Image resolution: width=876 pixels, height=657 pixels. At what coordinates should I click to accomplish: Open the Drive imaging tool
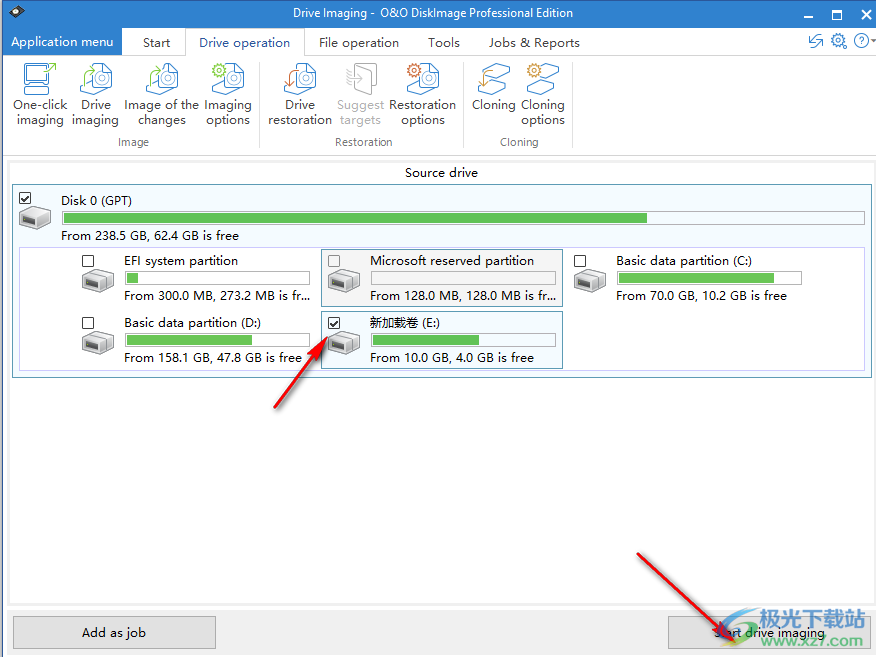coord(96,96)
